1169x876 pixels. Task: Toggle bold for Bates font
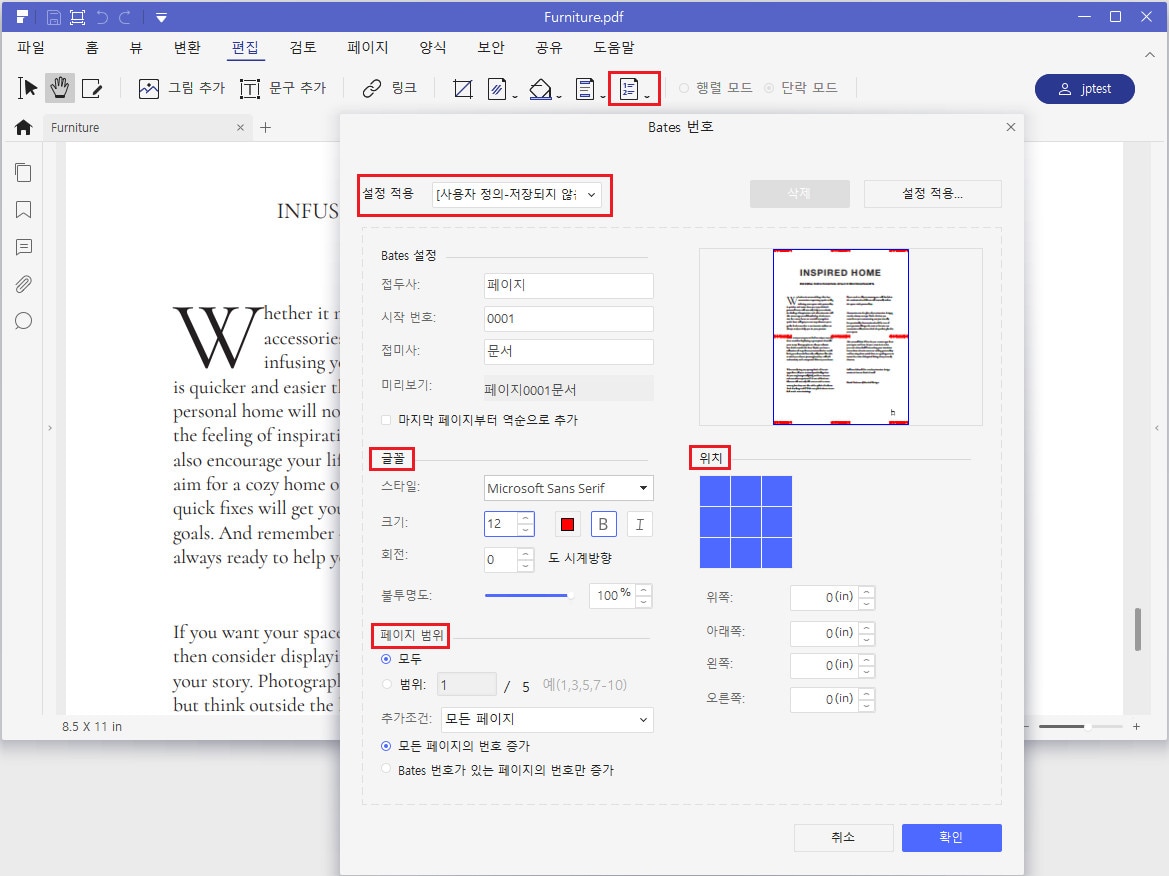[603, 524]
